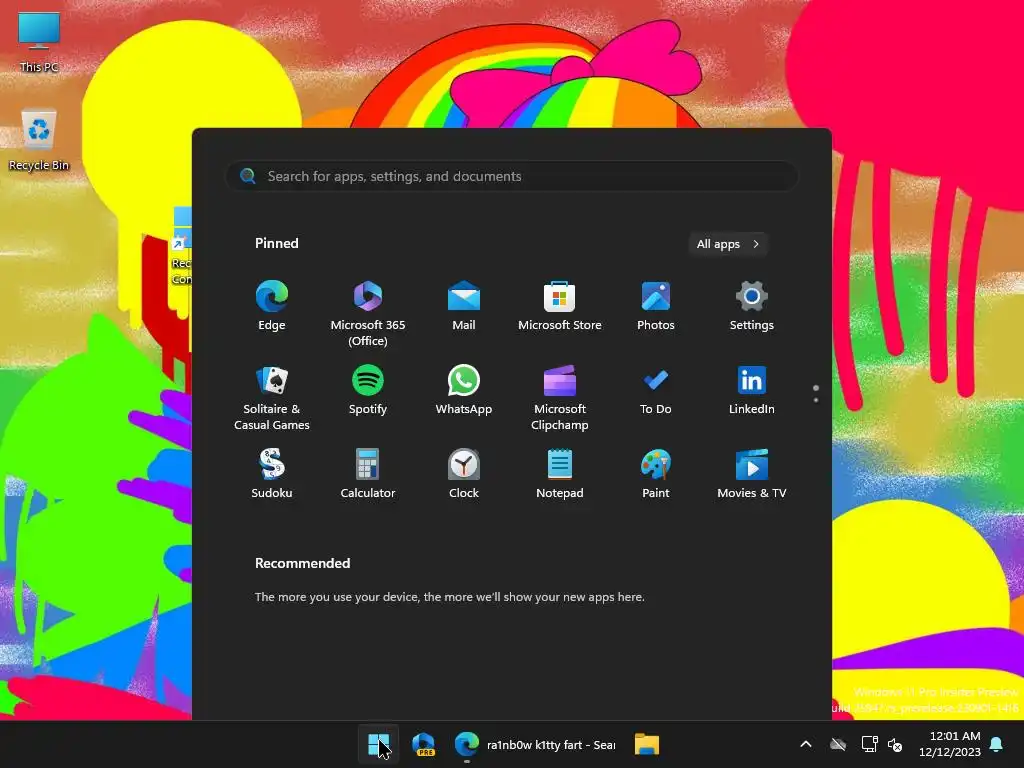Open the LinkedIn pinned app
Image resolution: width=1024 pixels, height=768 pixels.
pos(752,390)
